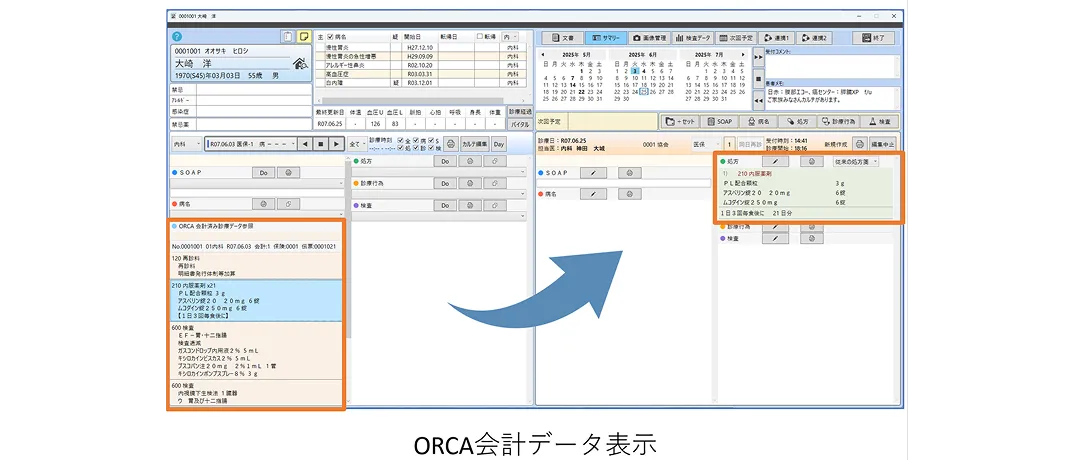Click print icon in right 処方 row
1074x460 pixels.
[x=812, y=162]
